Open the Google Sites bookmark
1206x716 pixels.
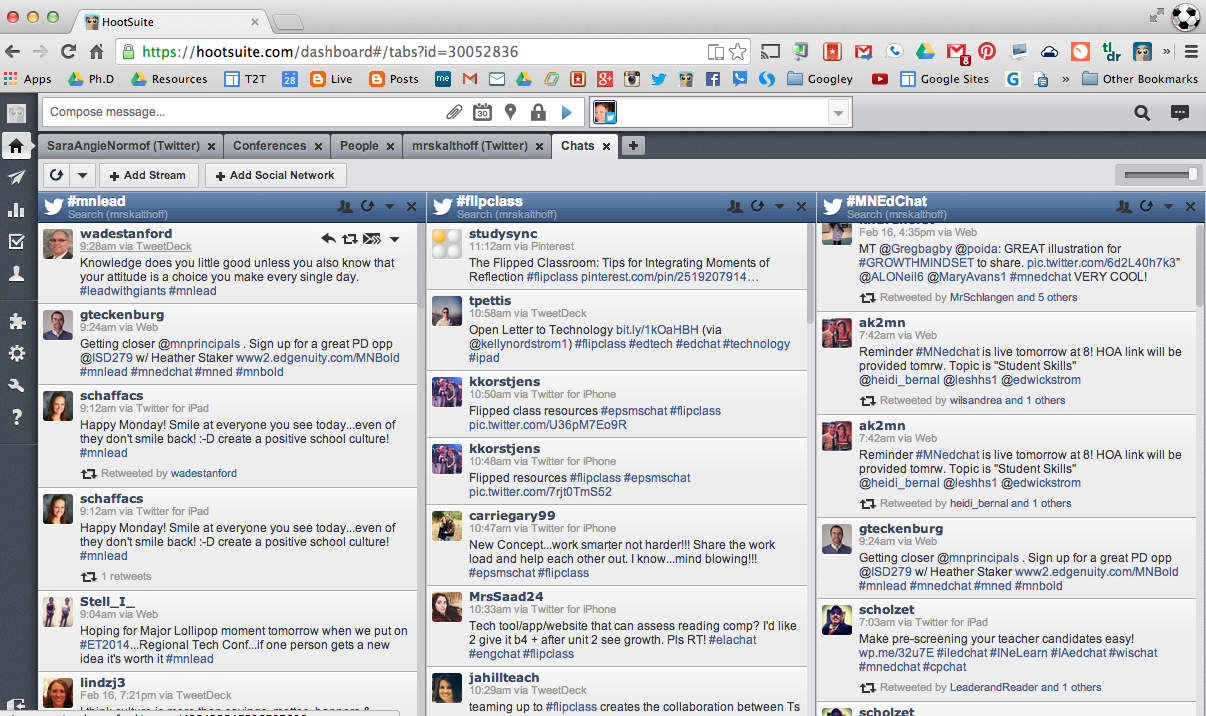pos(944,79)
